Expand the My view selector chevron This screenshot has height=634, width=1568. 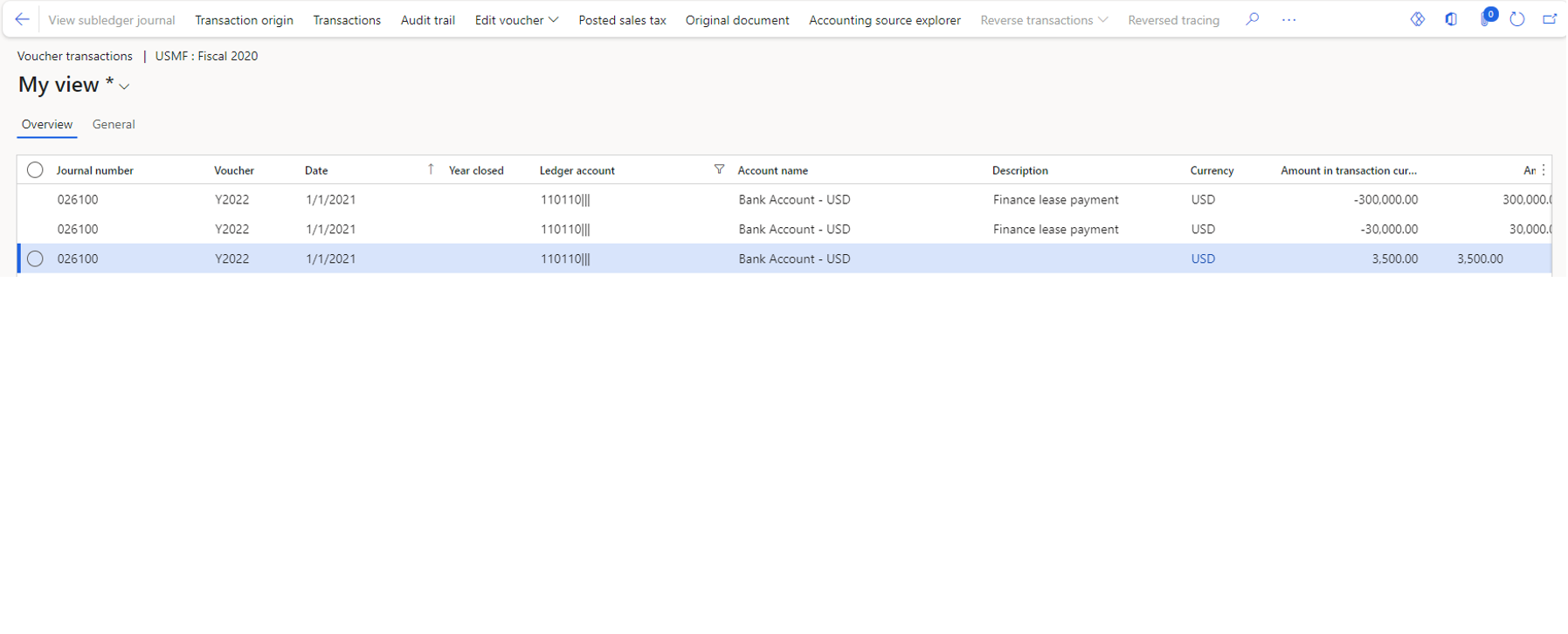click(124, 86)
